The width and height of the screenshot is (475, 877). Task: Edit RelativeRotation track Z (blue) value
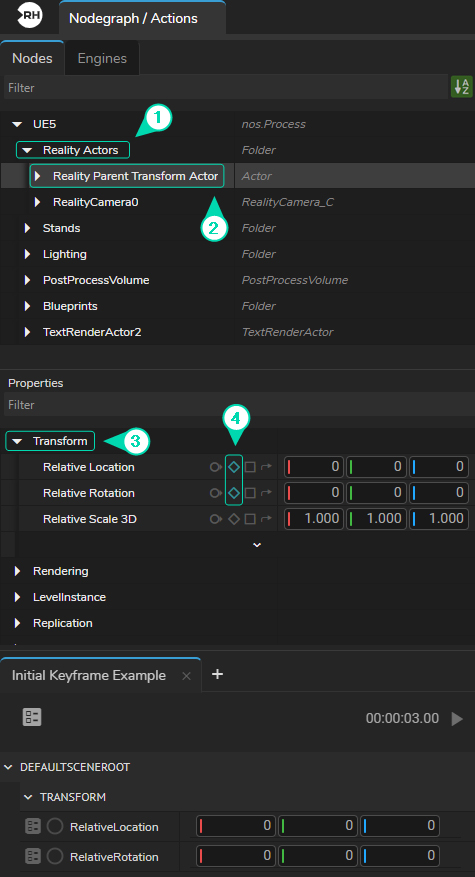coord(399,856)
